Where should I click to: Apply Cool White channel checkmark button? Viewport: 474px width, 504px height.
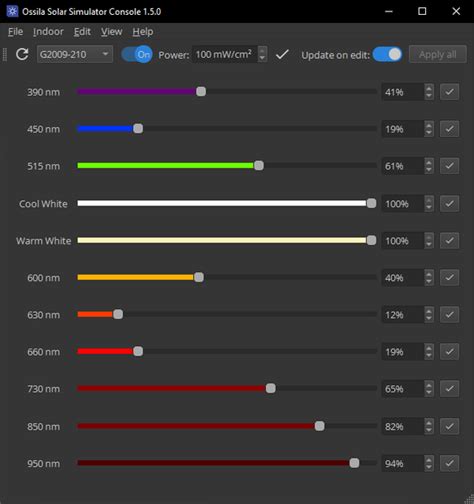point(449,203)
